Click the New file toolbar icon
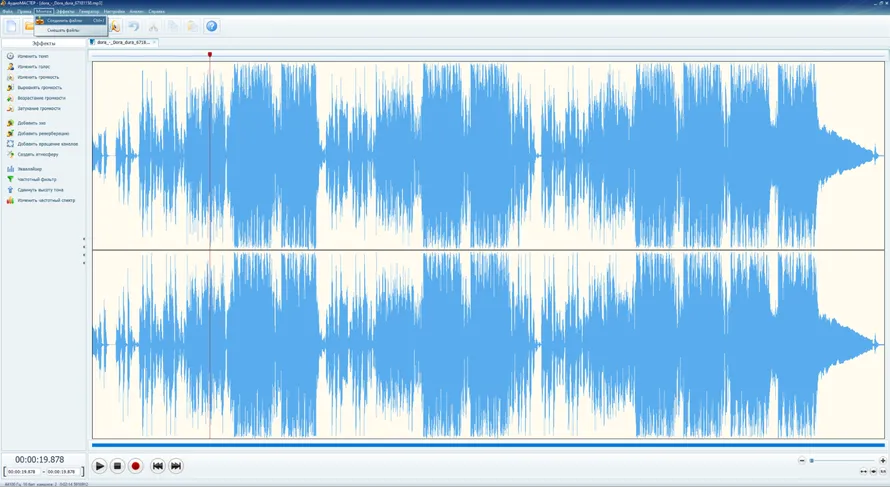890x487 pixels. pos(11,26)
